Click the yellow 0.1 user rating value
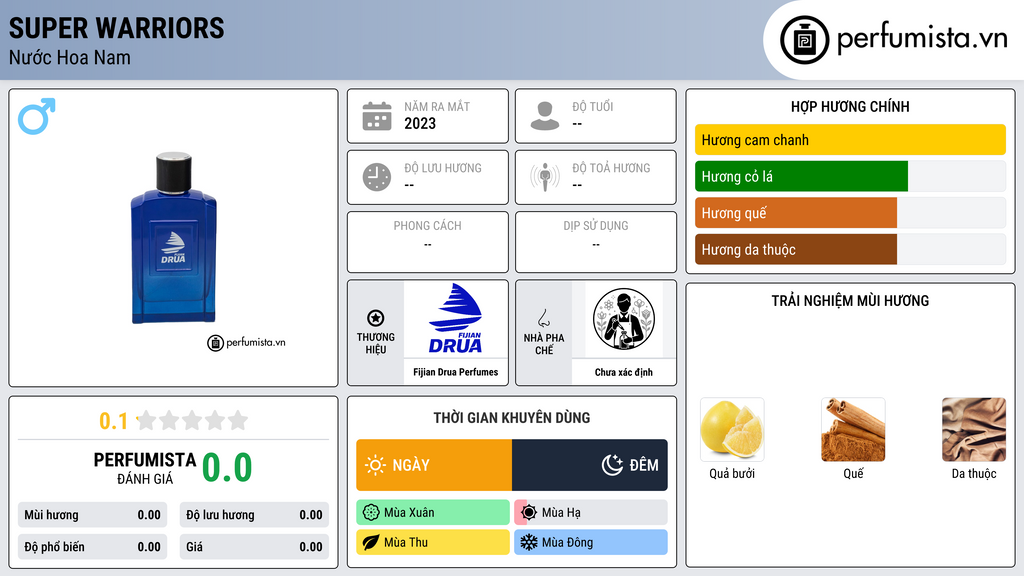Viewport: 1024px width, 576px height. 113,421
